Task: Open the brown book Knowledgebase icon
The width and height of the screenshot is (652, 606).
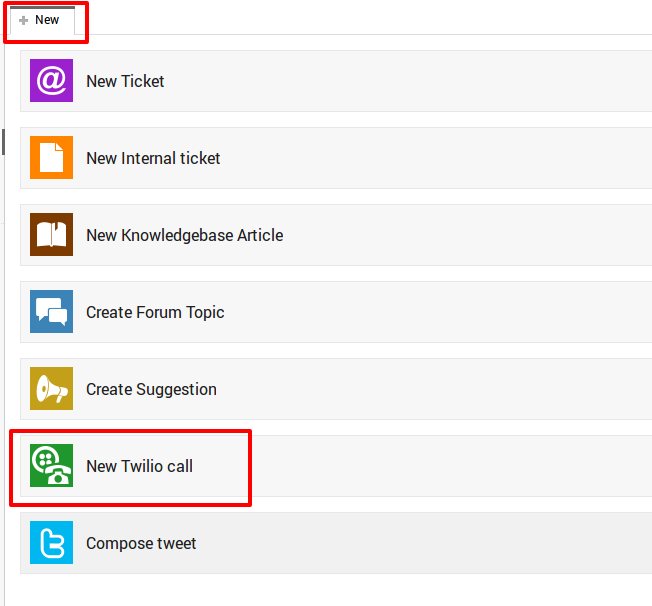Action: point(51,234)
